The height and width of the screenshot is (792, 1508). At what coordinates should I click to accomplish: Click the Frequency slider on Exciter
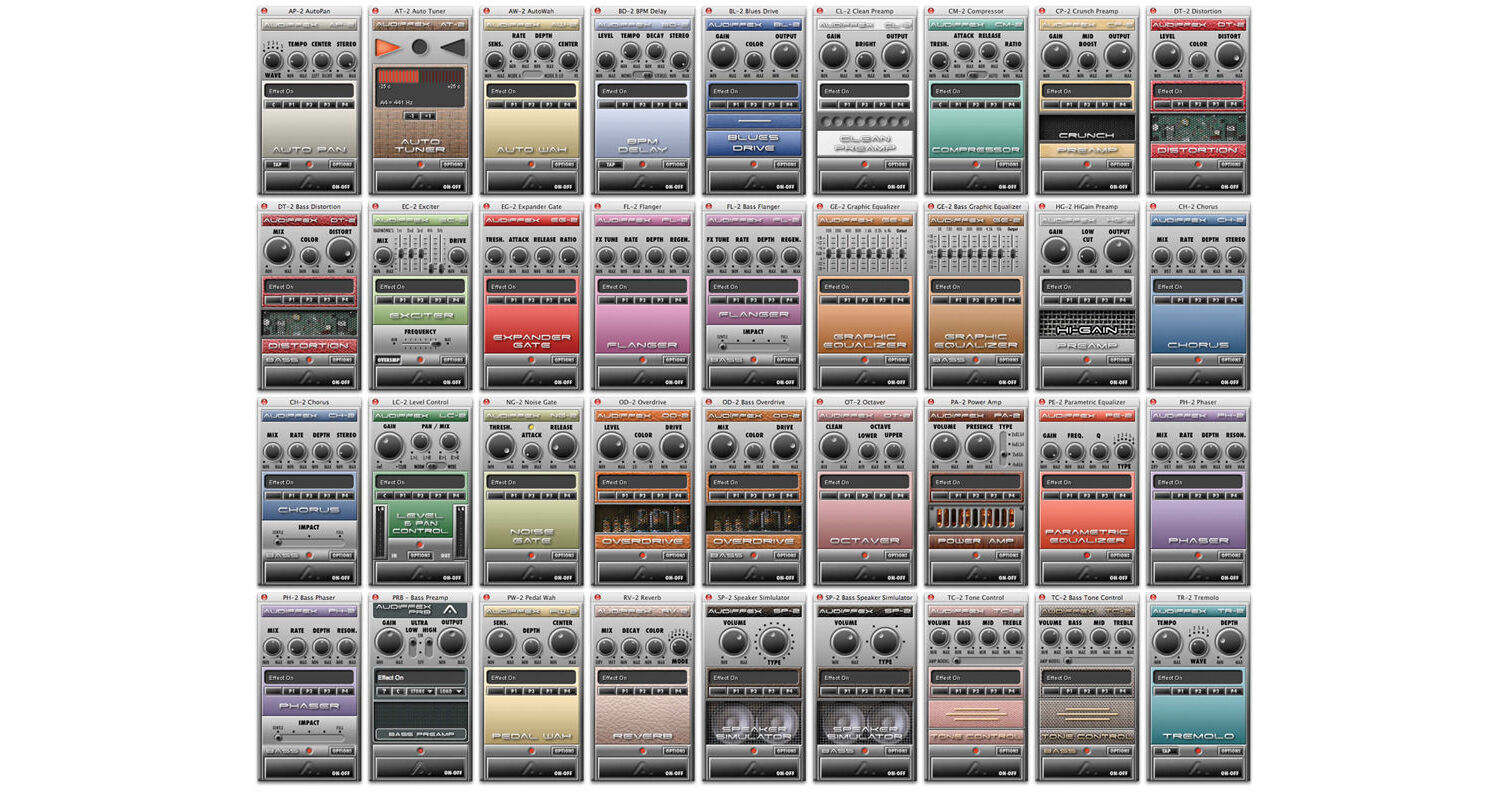(420, 342)
